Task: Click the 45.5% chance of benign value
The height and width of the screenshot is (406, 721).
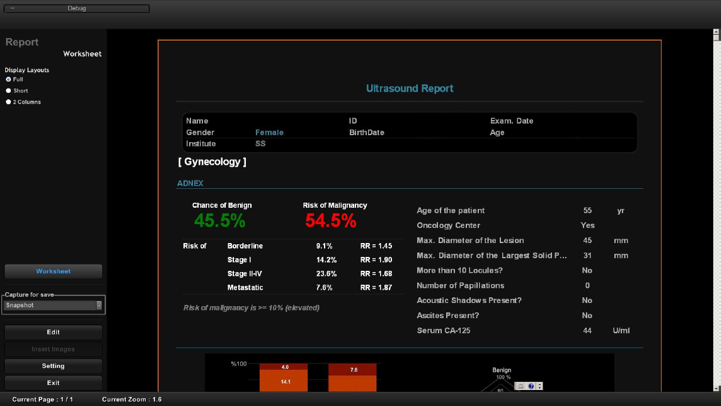Action: (220, 221)
